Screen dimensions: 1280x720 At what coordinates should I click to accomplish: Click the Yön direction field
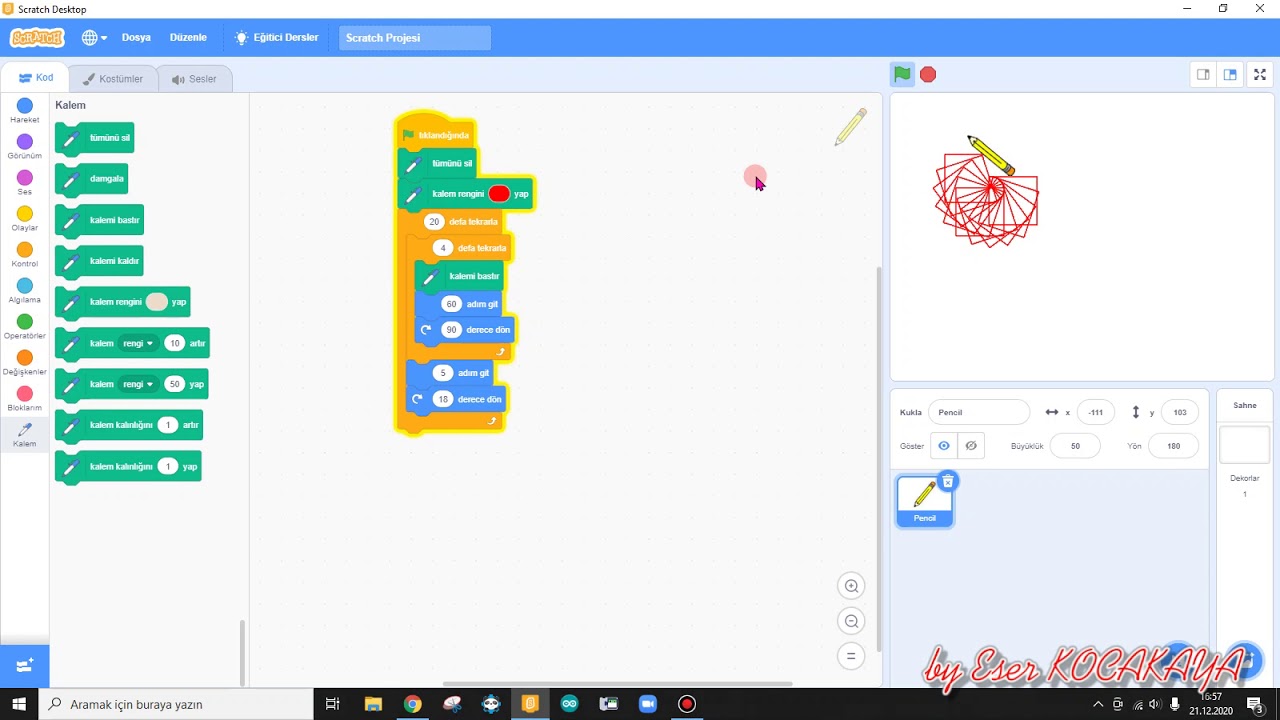(1174, 446)
